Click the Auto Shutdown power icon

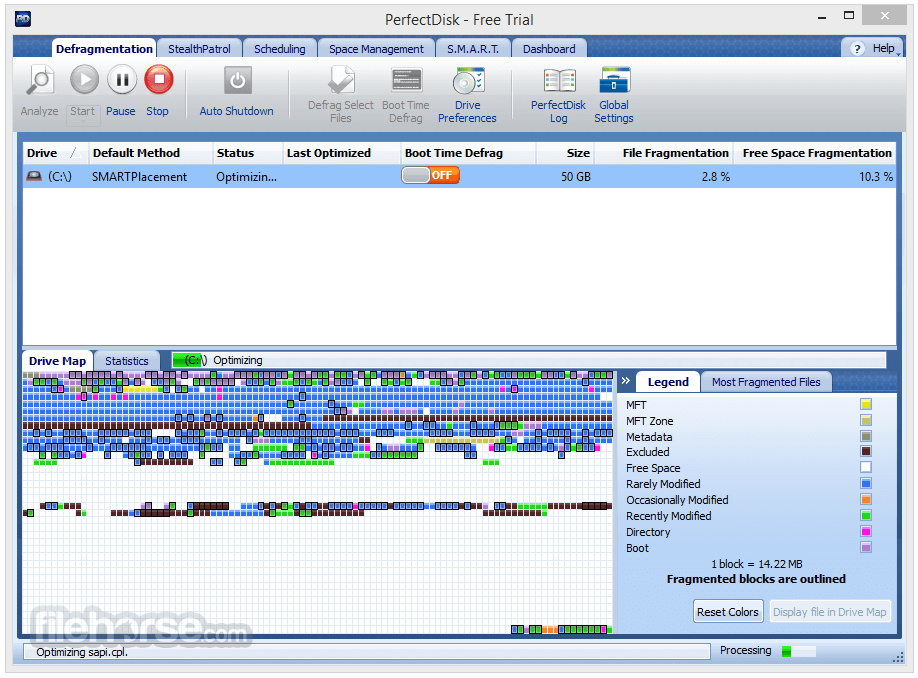(x=238, y=80)
